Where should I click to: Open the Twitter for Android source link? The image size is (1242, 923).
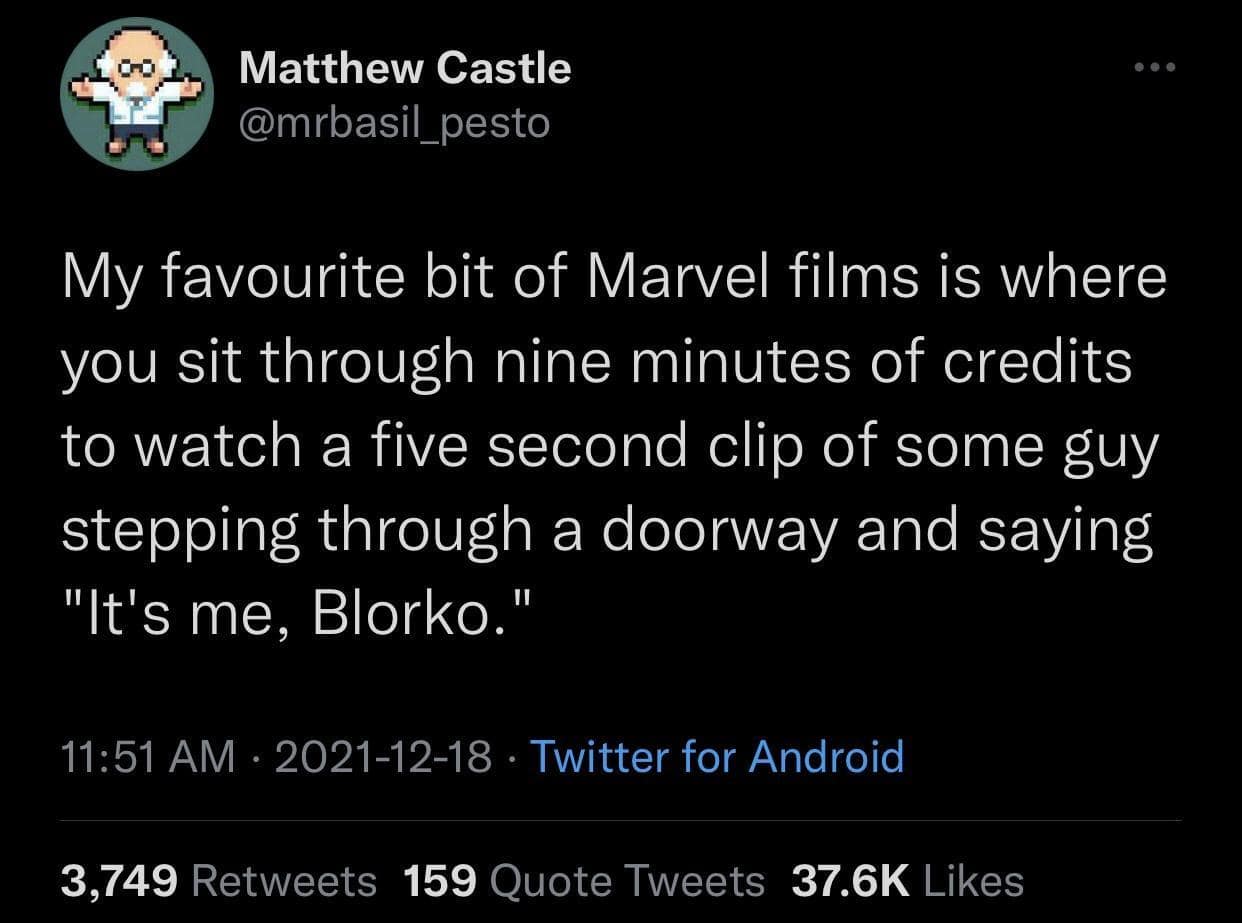coord(717,758)
